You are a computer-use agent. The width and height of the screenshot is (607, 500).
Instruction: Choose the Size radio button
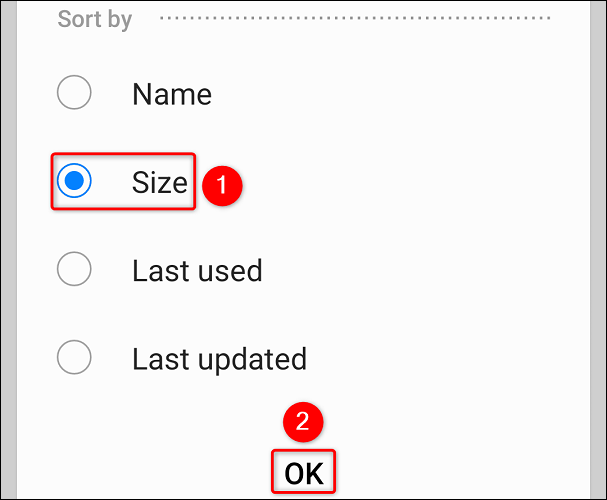coord(75,182)
